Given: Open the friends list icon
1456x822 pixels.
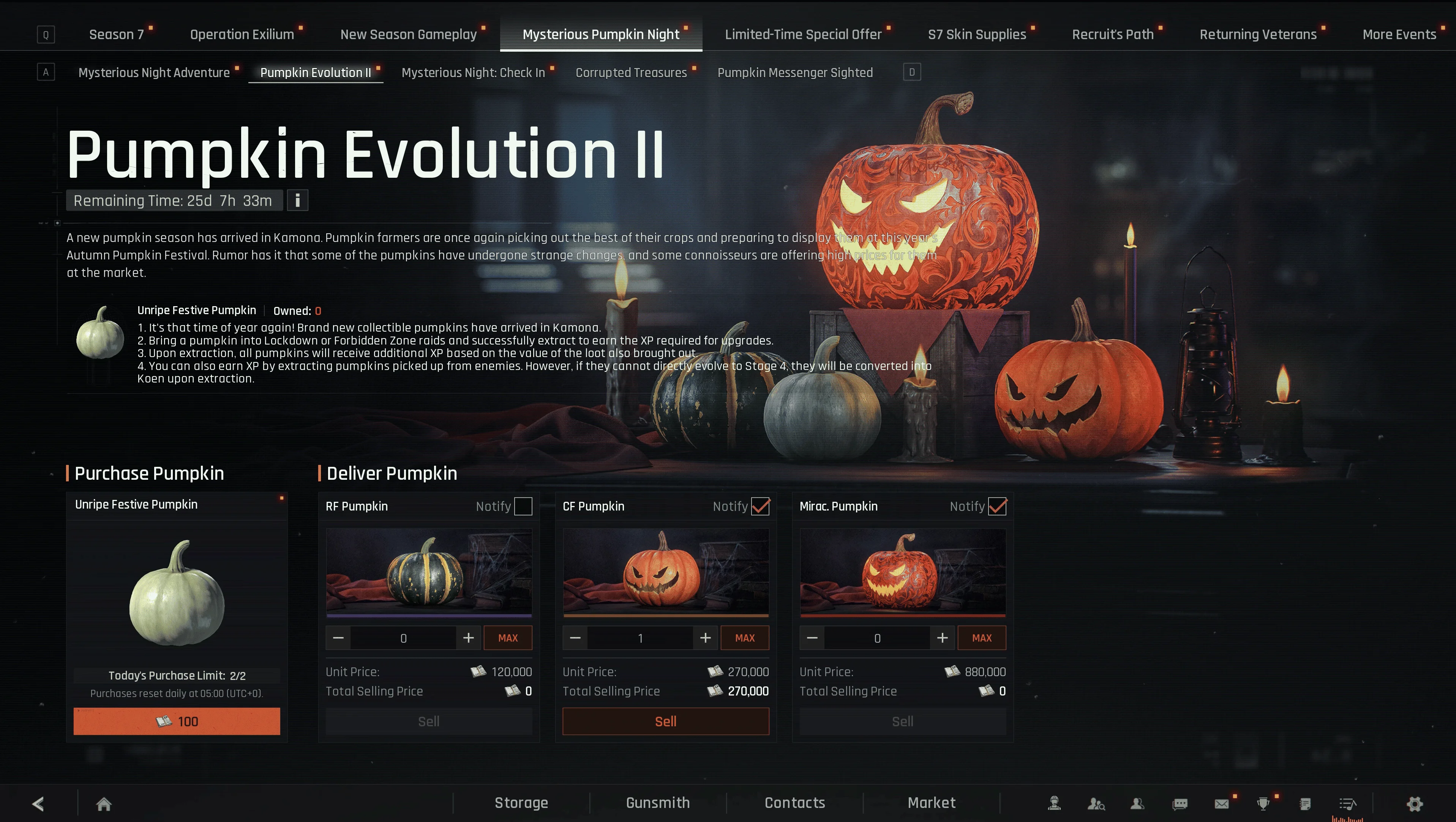Looking at the screenshot, I should (1138, 803).
